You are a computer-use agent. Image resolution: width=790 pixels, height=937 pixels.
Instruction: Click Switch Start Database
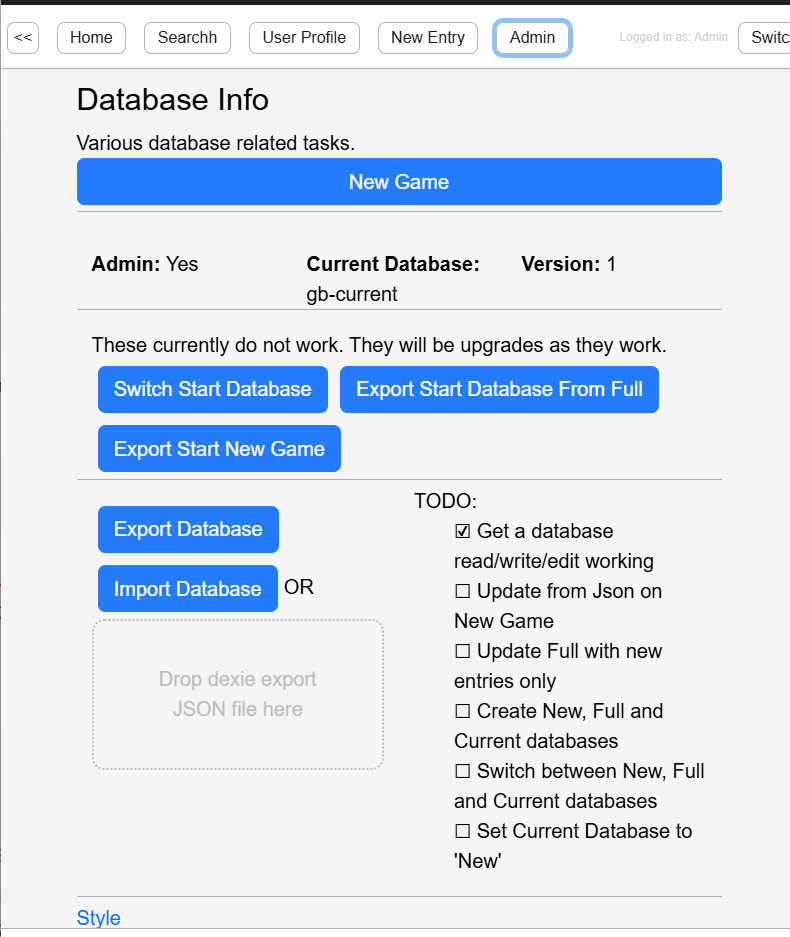pyautogui.click(x=212, y=389)
